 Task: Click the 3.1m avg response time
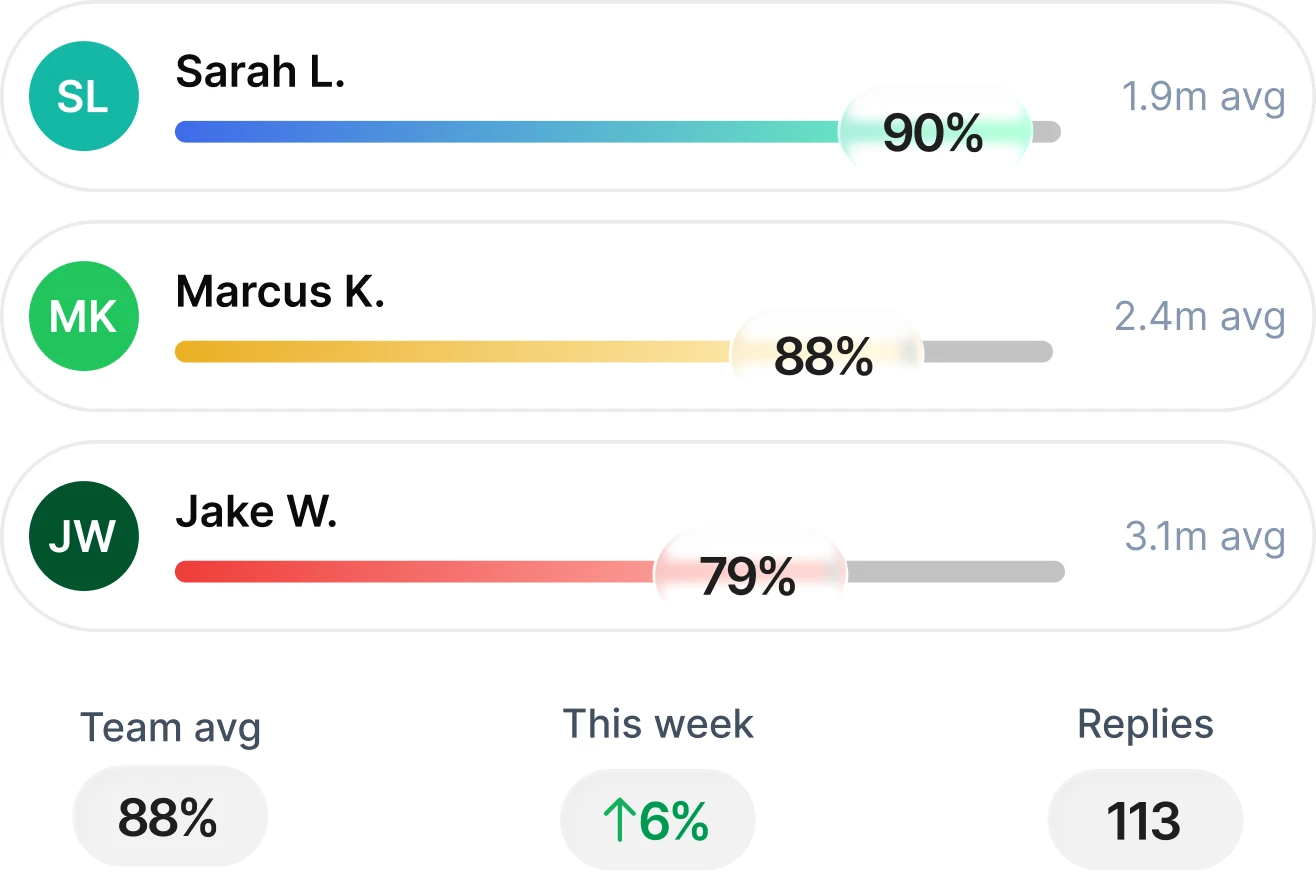pos(1205,537)
